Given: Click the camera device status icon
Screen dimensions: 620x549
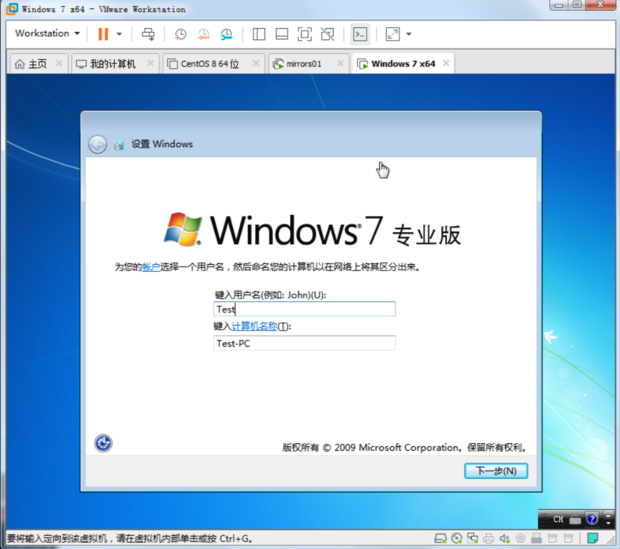Looking at the screenshot, I should tap(521, 538).
